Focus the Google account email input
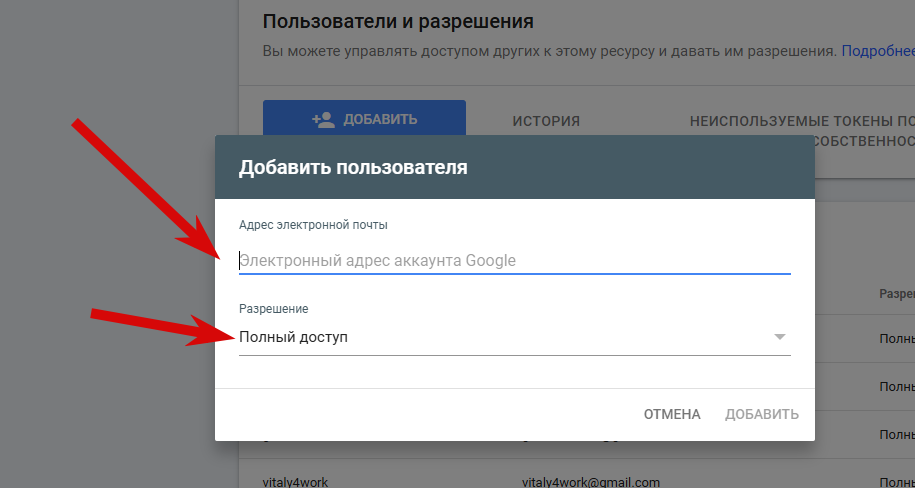Screen dimensions: 915x488 pyautogui.click(x=514, y=260)
